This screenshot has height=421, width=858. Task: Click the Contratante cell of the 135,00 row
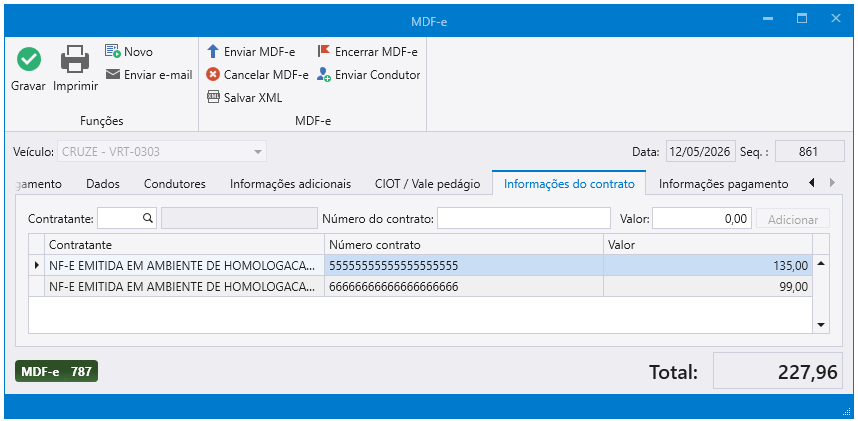click(x=184, y=266)
